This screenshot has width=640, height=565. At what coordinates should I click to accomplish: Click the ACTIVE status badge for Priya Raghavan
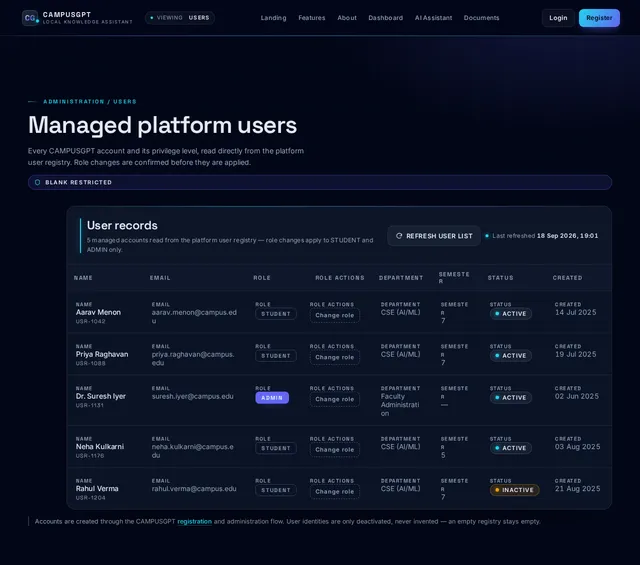pyautogui.click(x=511, y=356)
